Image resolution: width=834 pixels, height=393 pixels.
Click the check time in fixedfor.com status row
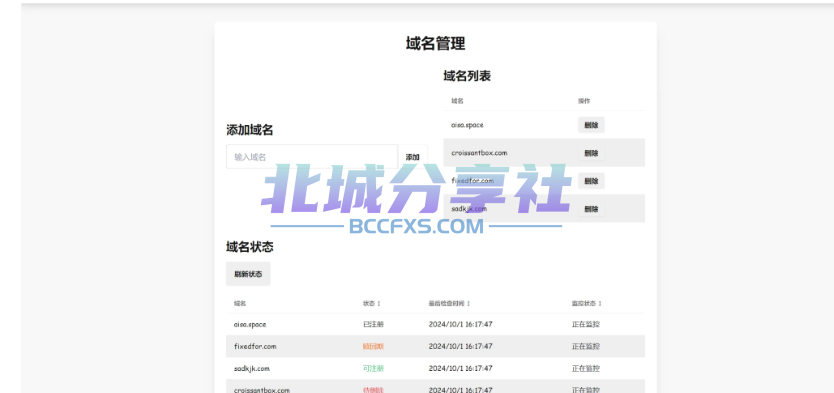click(461, 346)
